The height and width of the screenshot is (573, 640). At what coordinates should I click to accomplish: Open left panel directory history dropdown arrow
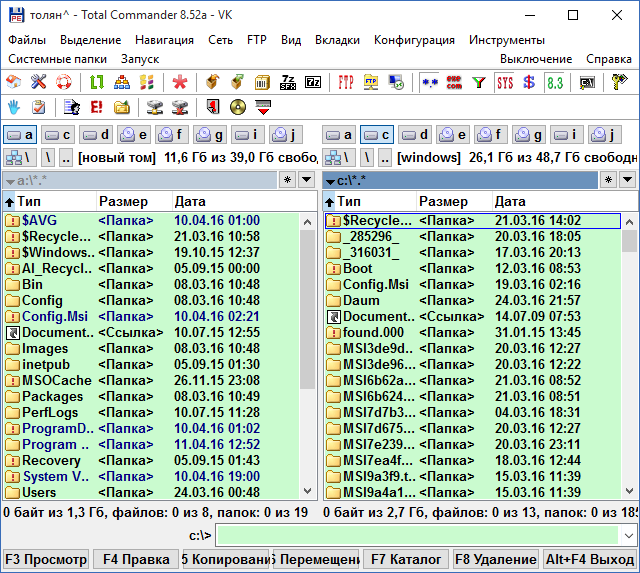[307, 180]
